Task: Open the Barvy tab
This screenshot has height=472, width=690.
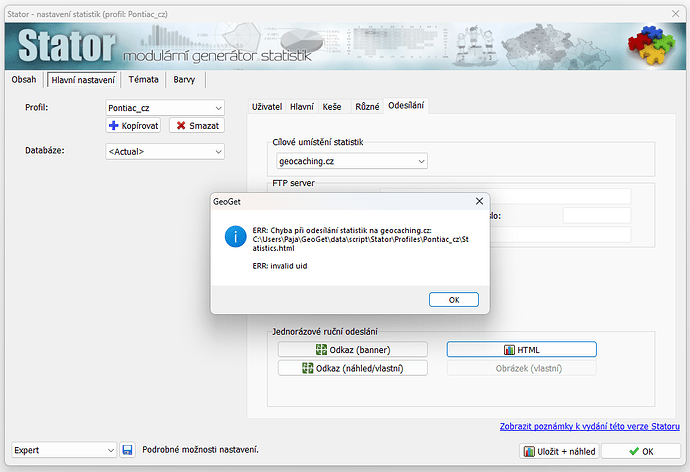Action: [184, 80]
